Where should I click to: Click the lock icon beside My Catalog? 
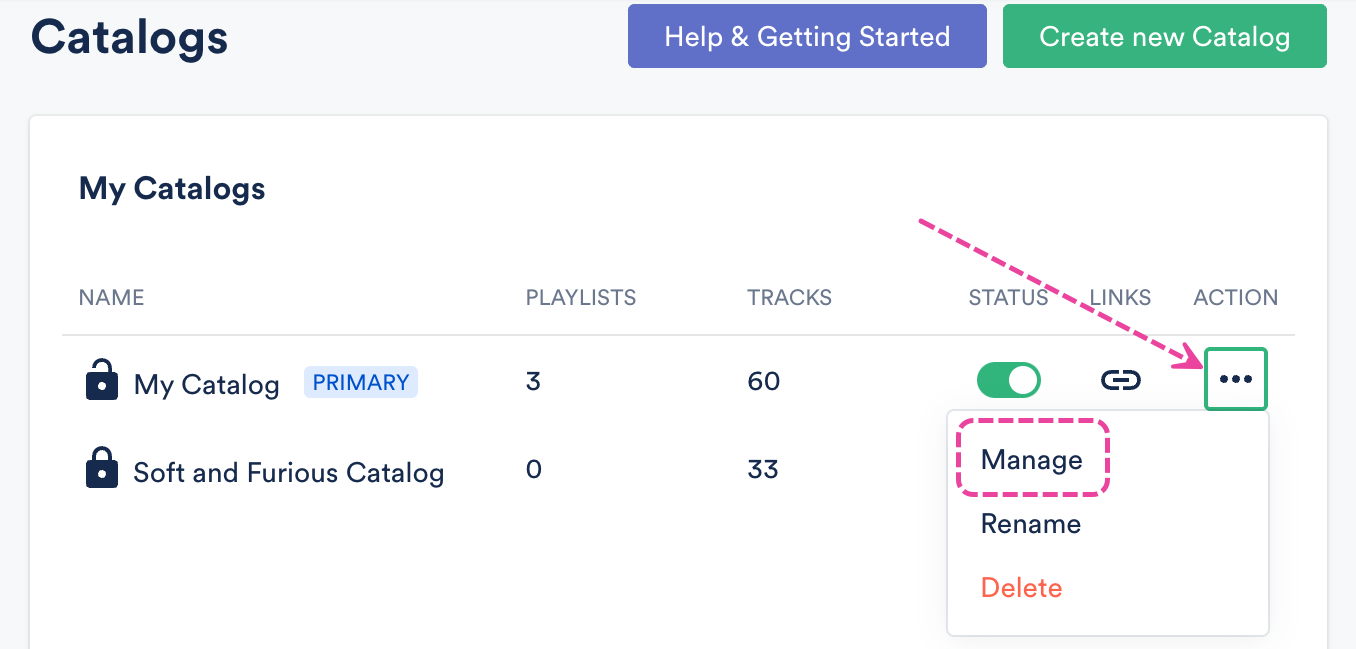102,381
